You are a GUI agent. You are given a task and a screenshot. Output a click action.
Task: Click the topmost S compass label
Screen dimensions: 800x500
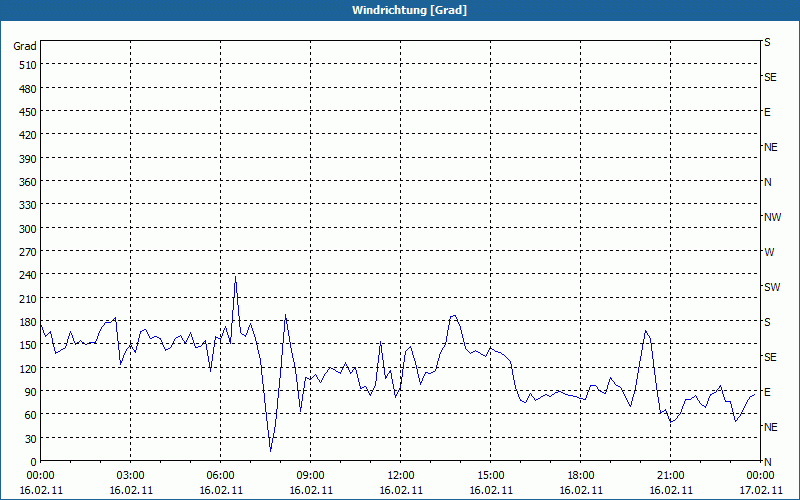coord(767,42)
